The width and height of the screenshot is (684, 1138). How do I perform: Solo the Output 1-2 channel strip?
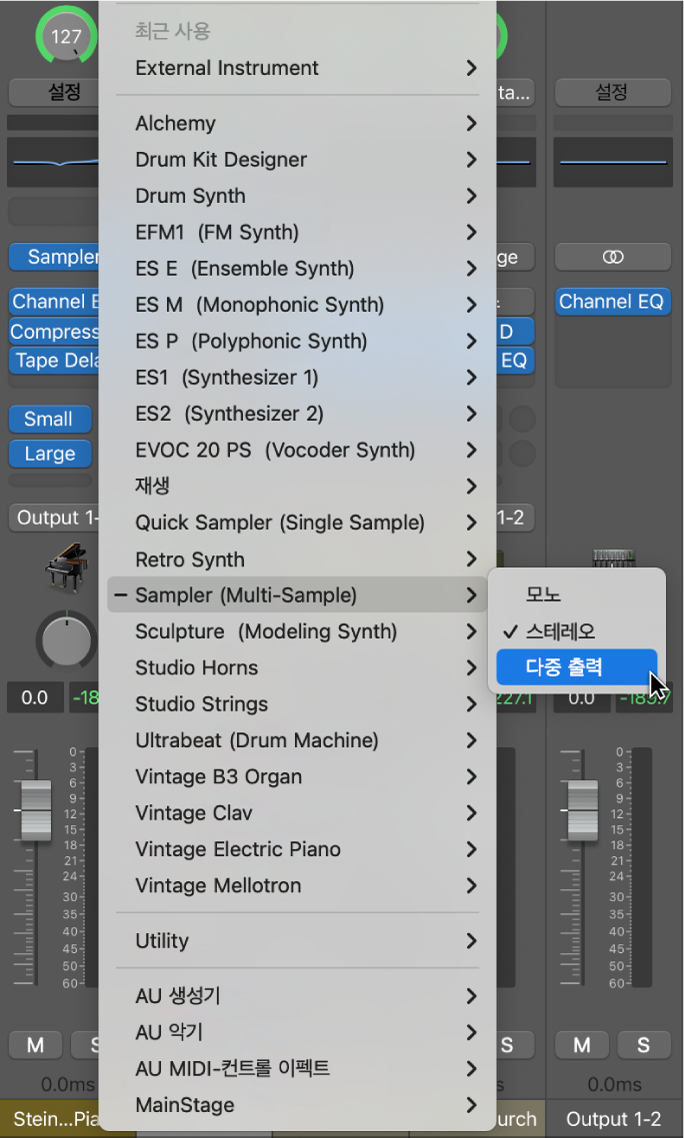click(643, 1045)
